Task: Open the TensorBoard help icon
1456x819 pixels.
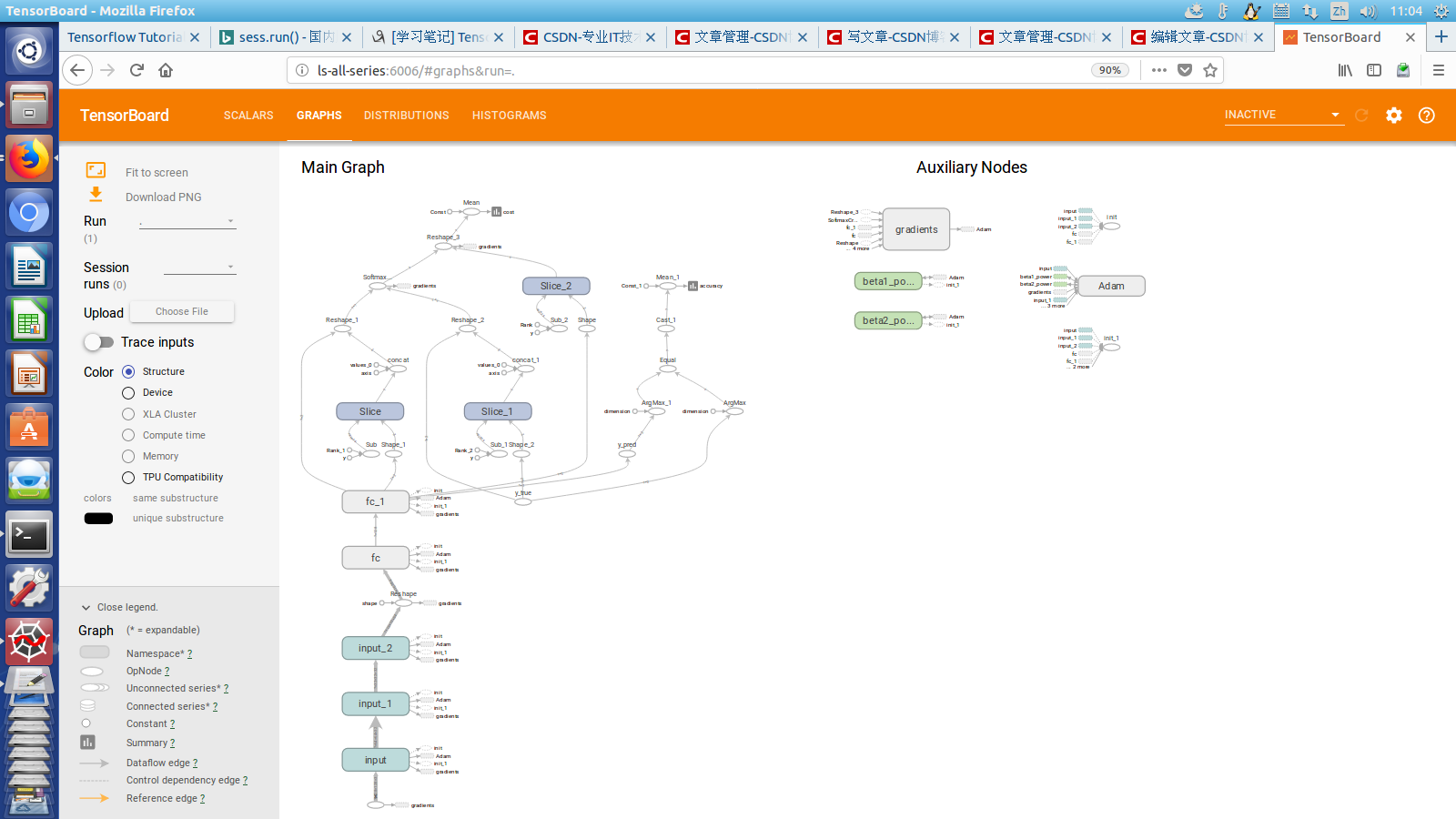Action: (1427, 116)
